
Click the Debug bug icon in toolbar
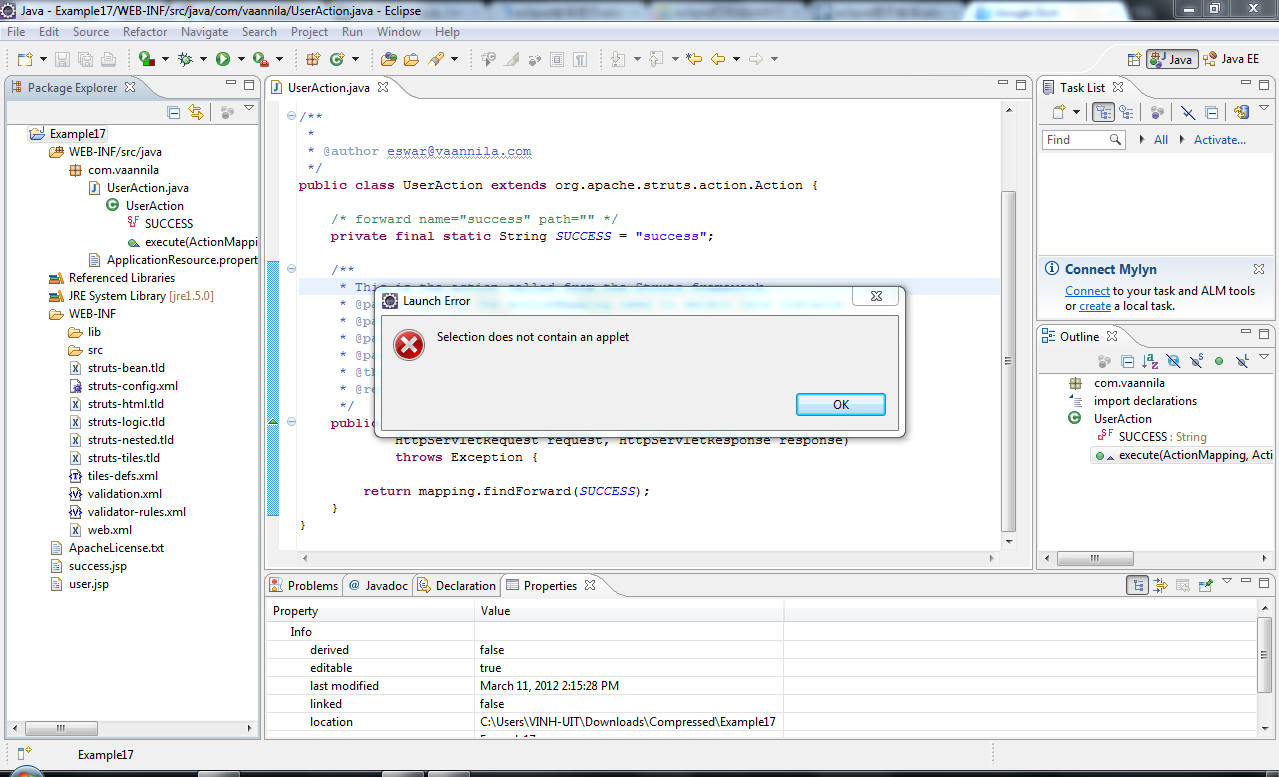[x=185, y=60]
